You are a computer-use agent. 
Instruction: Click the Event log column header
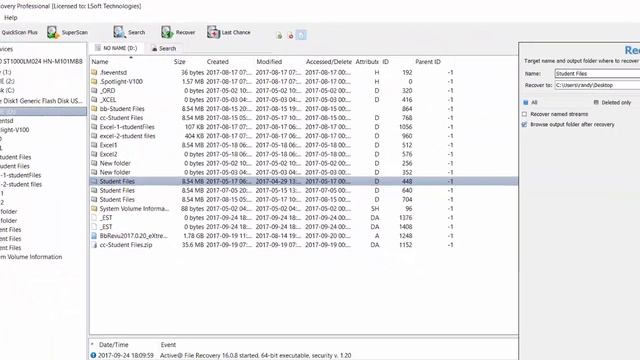[168, 344]
